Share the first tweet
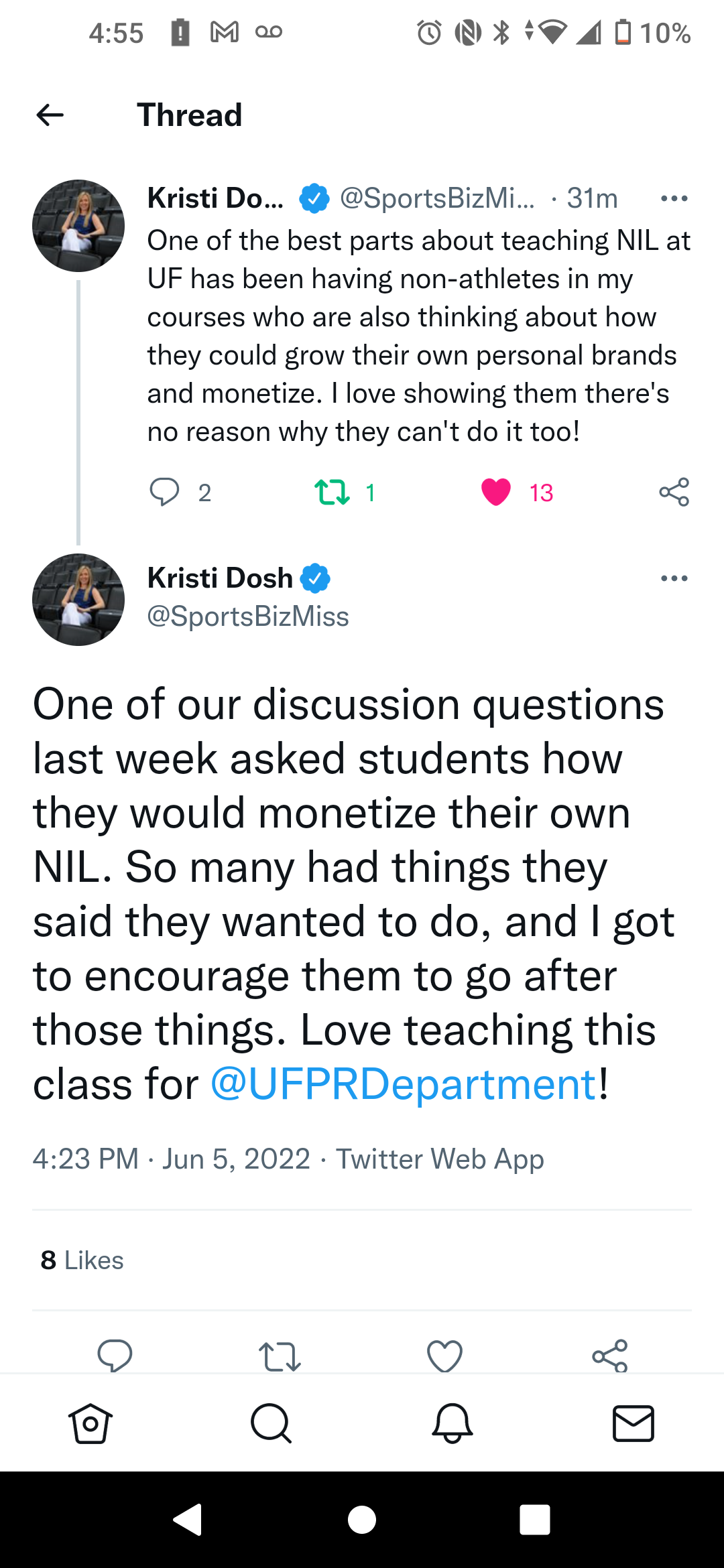 point(674,492)
